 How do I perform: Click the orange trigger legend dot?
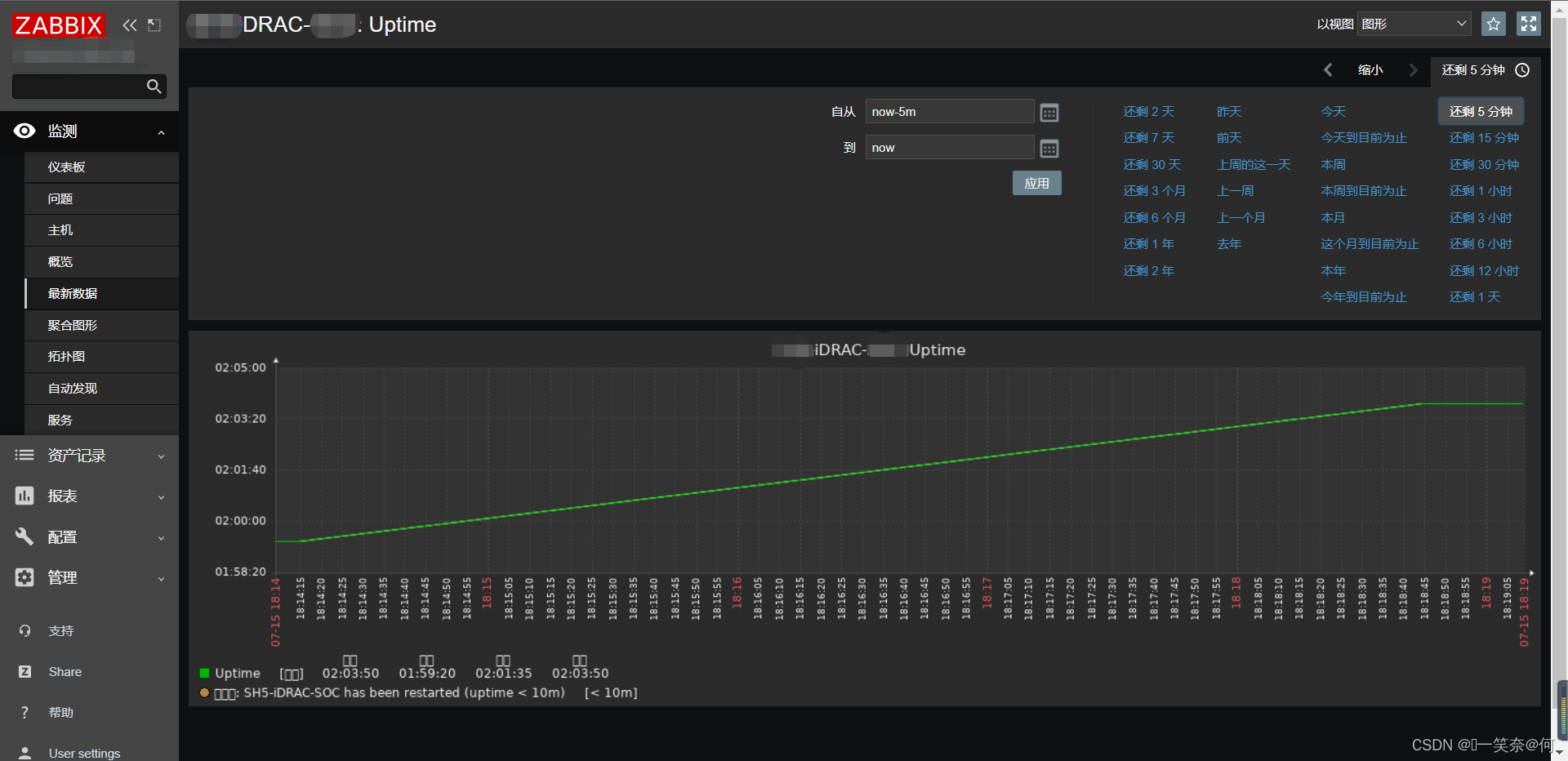click(204, 692)
